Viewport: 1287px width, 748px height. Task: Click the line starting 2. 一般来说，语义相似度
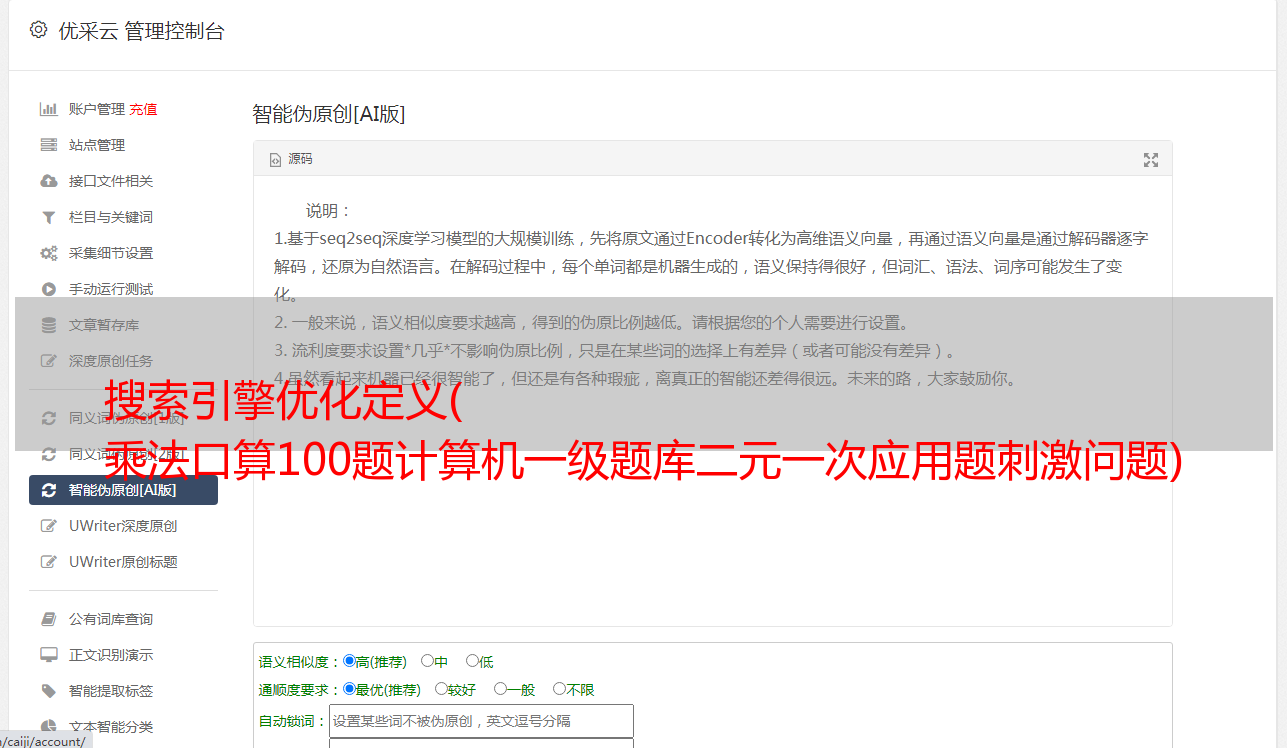pos(592,323)
